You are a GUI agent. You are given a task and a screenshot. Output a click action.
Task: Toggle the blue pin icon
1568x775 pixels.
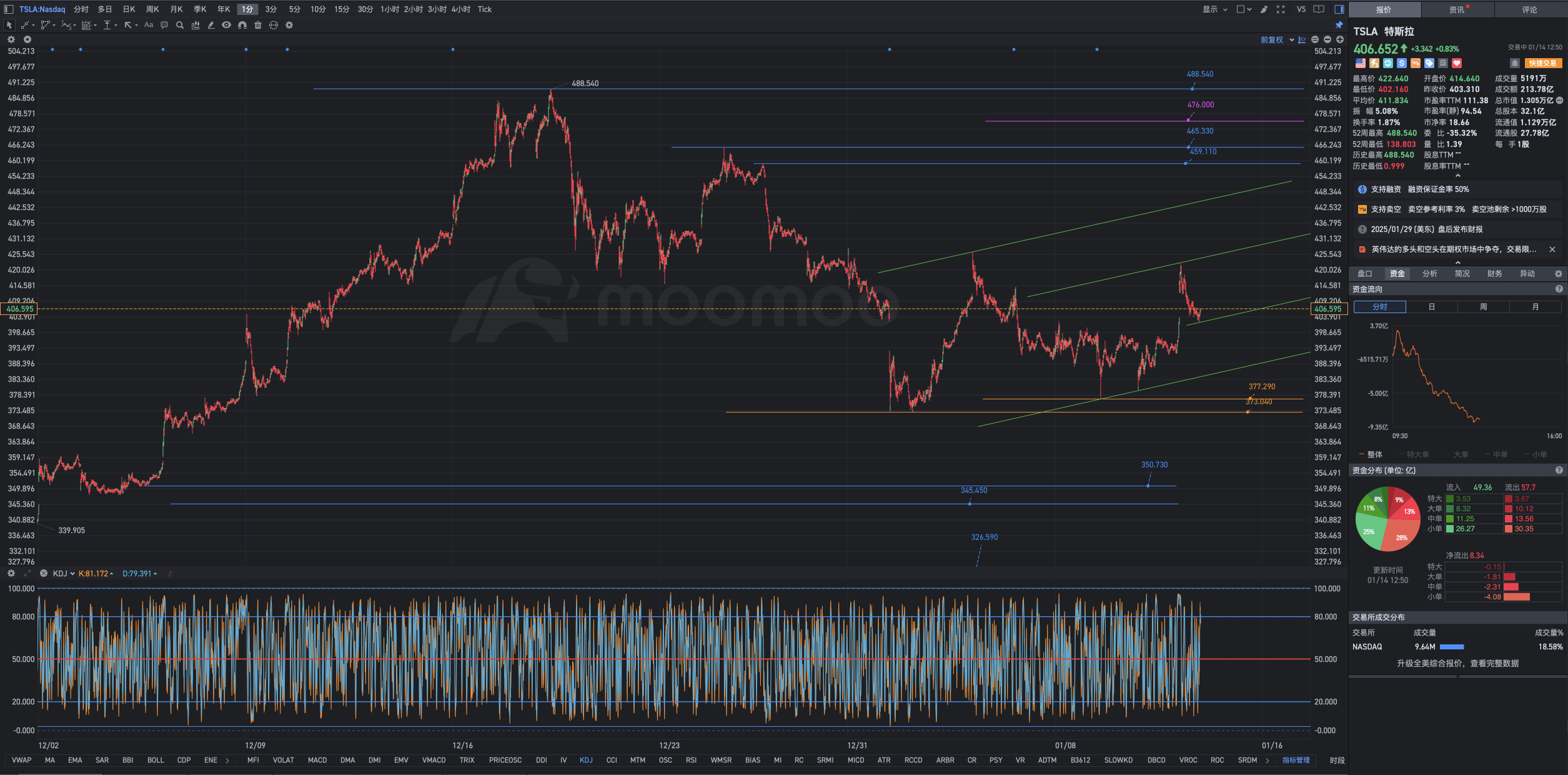[x=1339, y=25]
